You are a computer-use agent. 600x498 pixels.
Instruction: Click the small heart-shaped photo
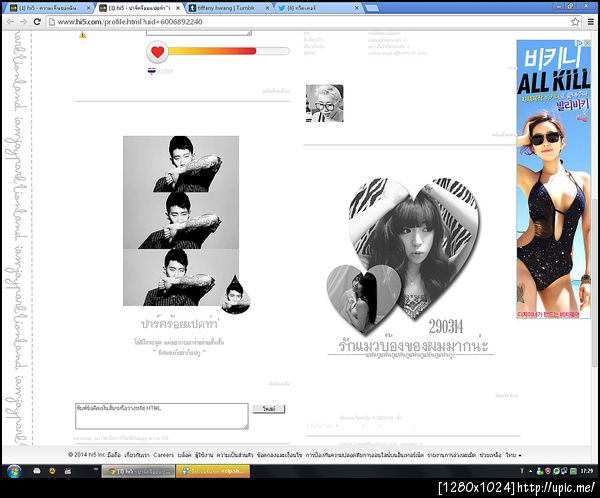click(x=364, y=299)
